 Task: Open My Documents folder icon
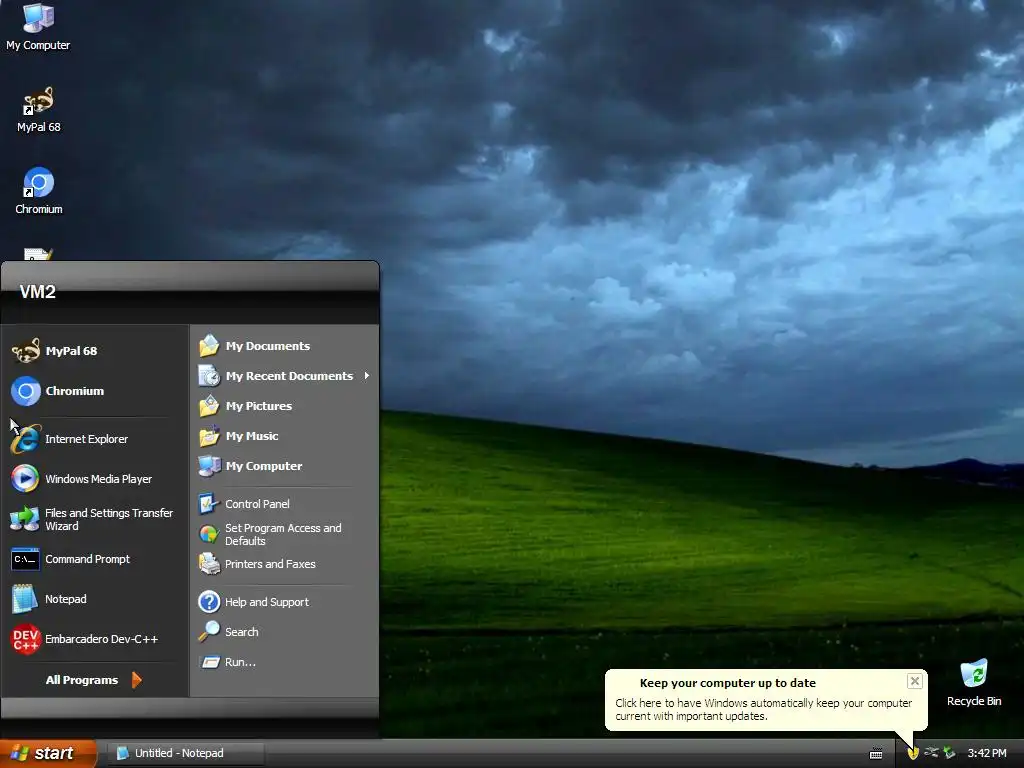(x=209, y=346)
